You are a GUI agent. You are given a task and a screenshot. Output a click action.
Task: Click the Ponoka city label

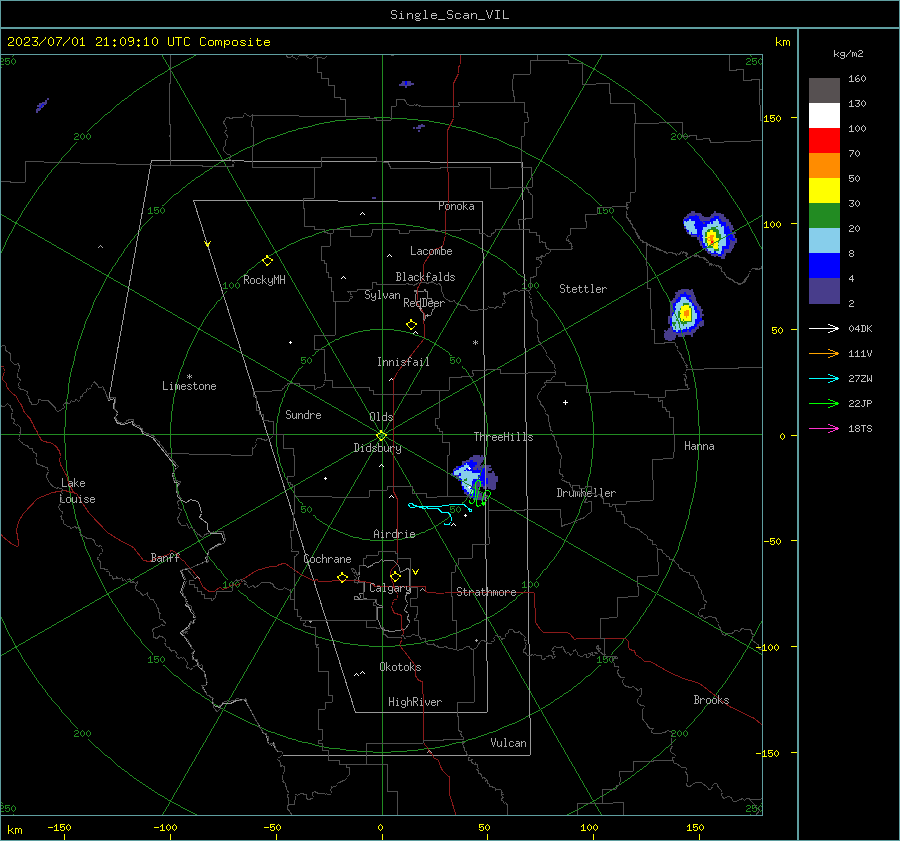pos(456,206)
